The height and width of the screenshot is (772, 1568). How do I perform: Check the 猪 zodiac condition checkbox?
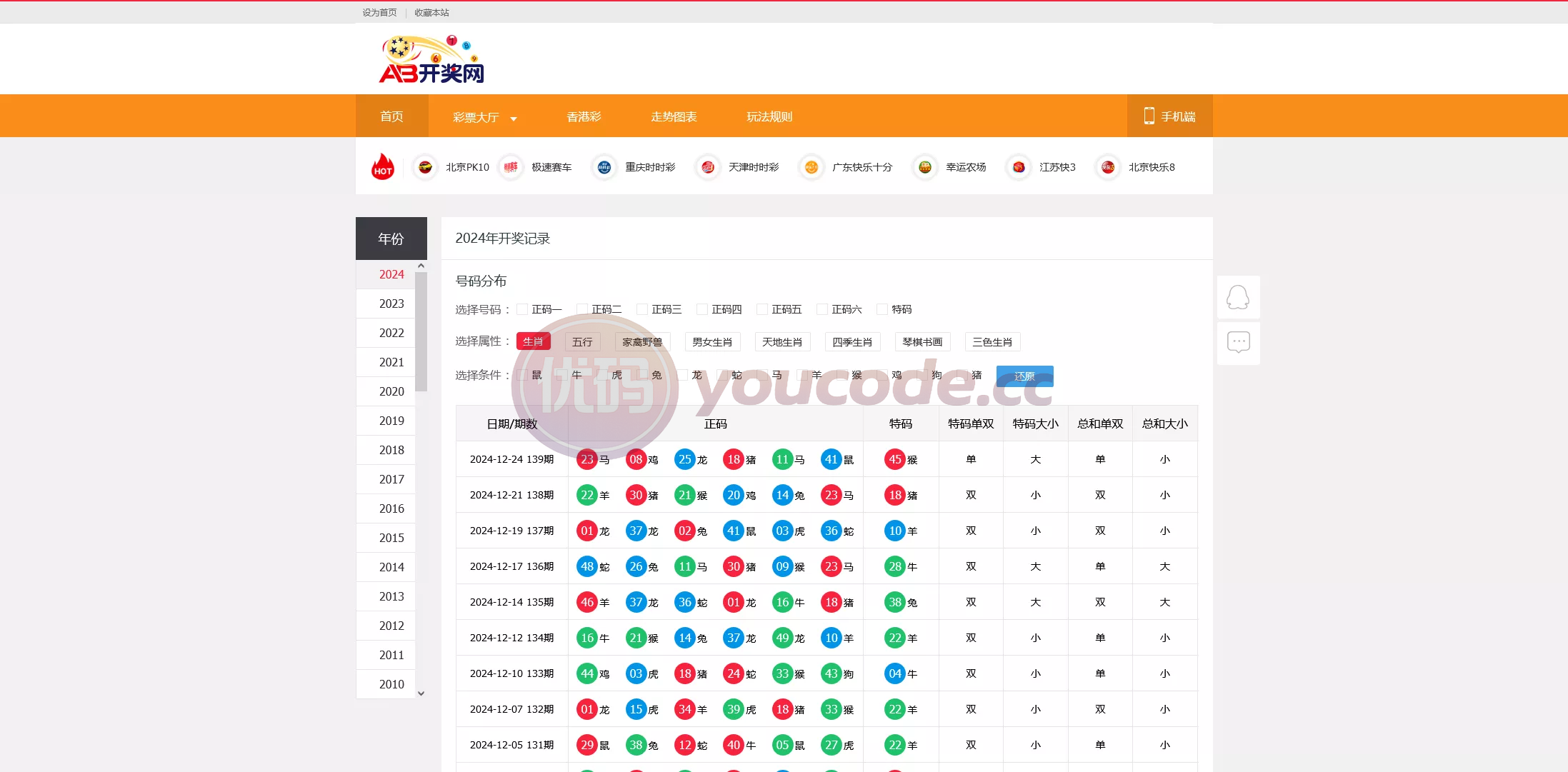962,375
